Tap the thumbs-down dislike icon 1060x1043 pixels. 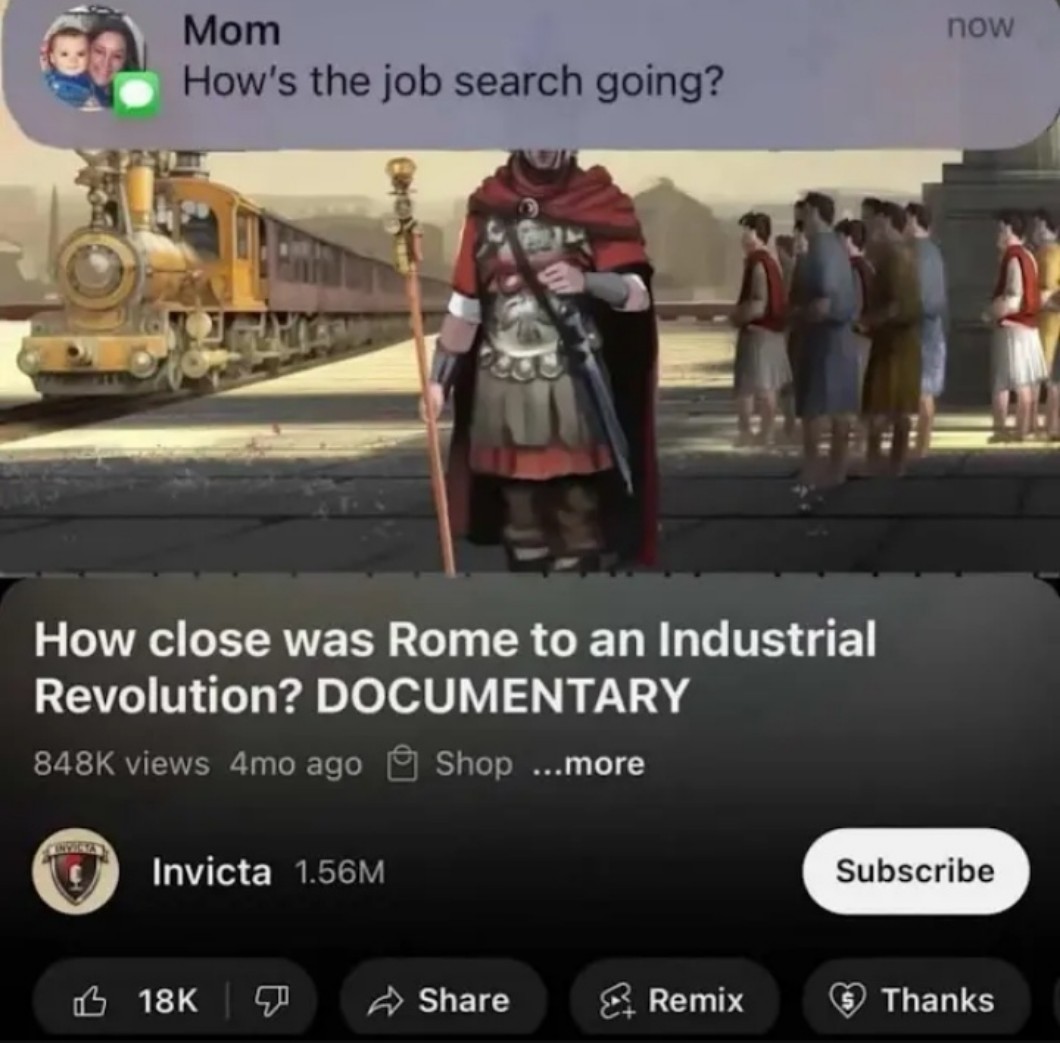(272, 1001)
